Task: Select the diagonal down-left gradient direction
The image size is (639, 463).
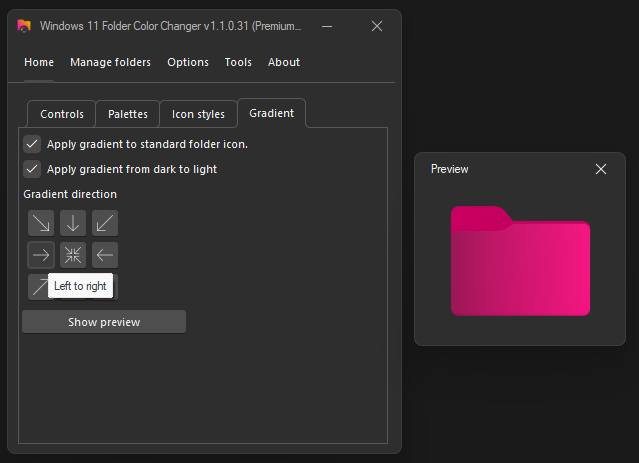Action: pyautogui.click(x=105, y=223)
